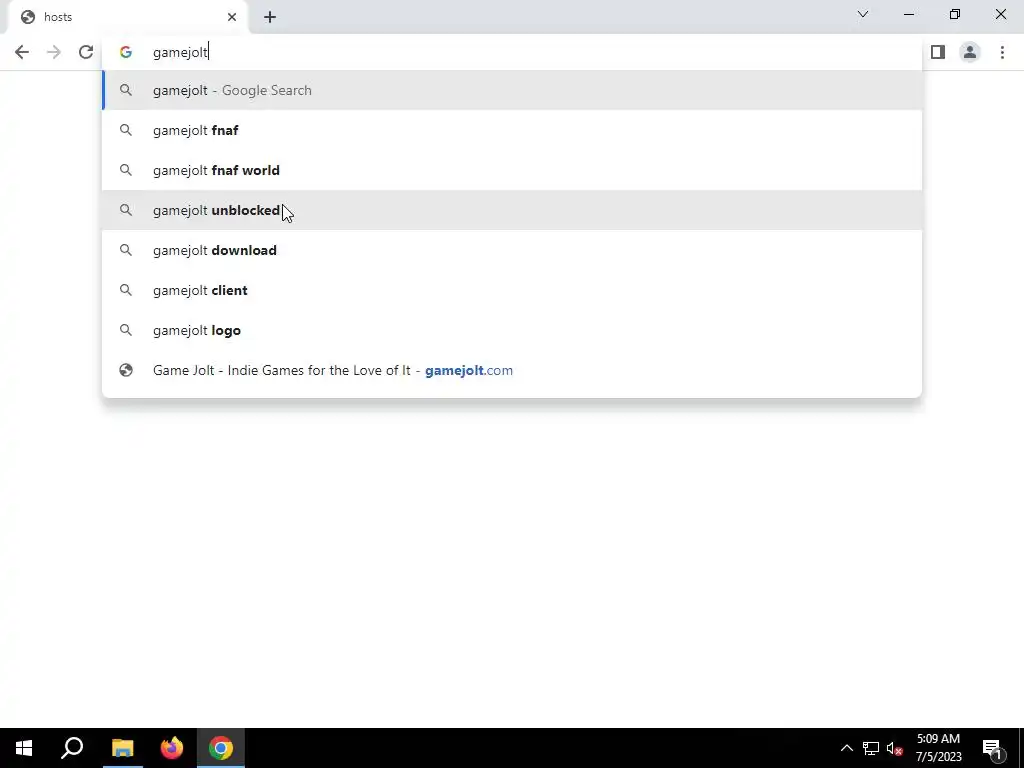
Task: Click the Forward navigation arrow
Action: tap(54, 52)
